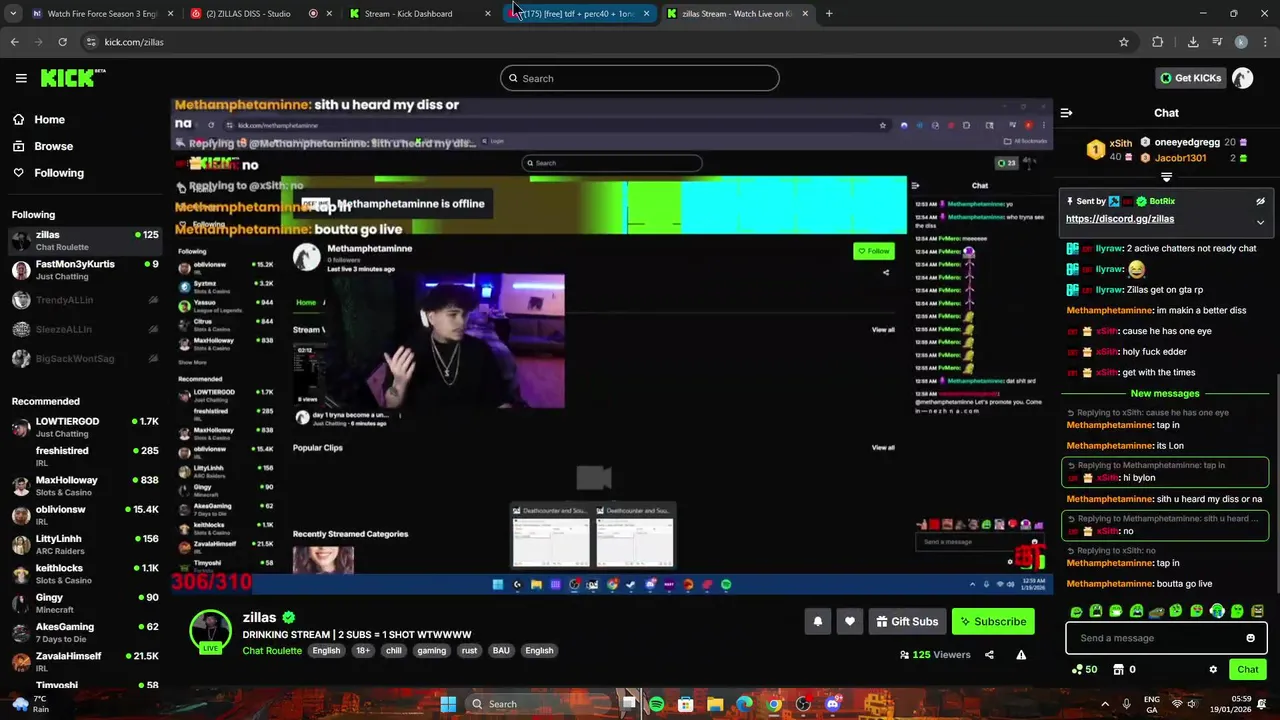Open TrendyALLin offline channel in sidebar
This screenshot has width=1280, height=720.
84,300
